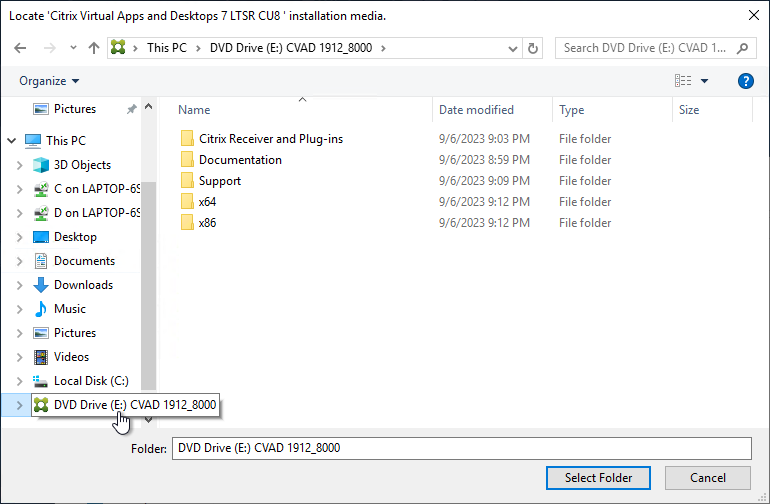This screenshot has height=504, width=770.
Task: Confirm with the Select Folder button
Action: [598, 478]
